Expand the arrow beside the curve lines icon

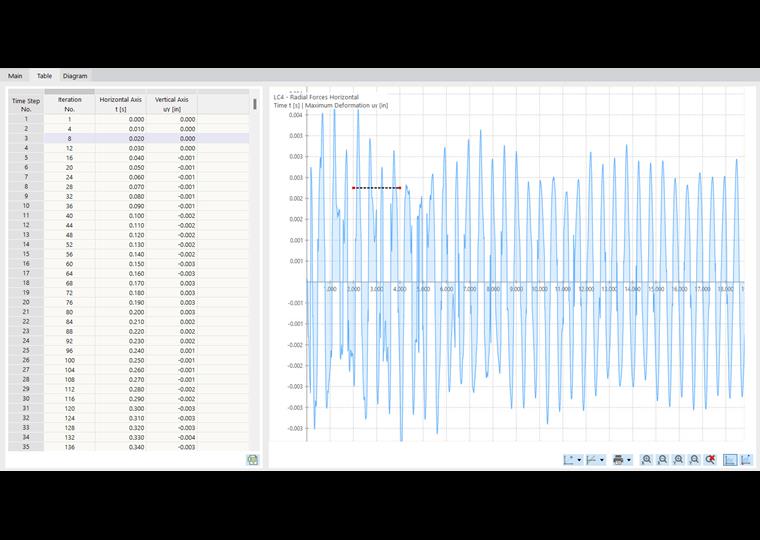(602, 460)
